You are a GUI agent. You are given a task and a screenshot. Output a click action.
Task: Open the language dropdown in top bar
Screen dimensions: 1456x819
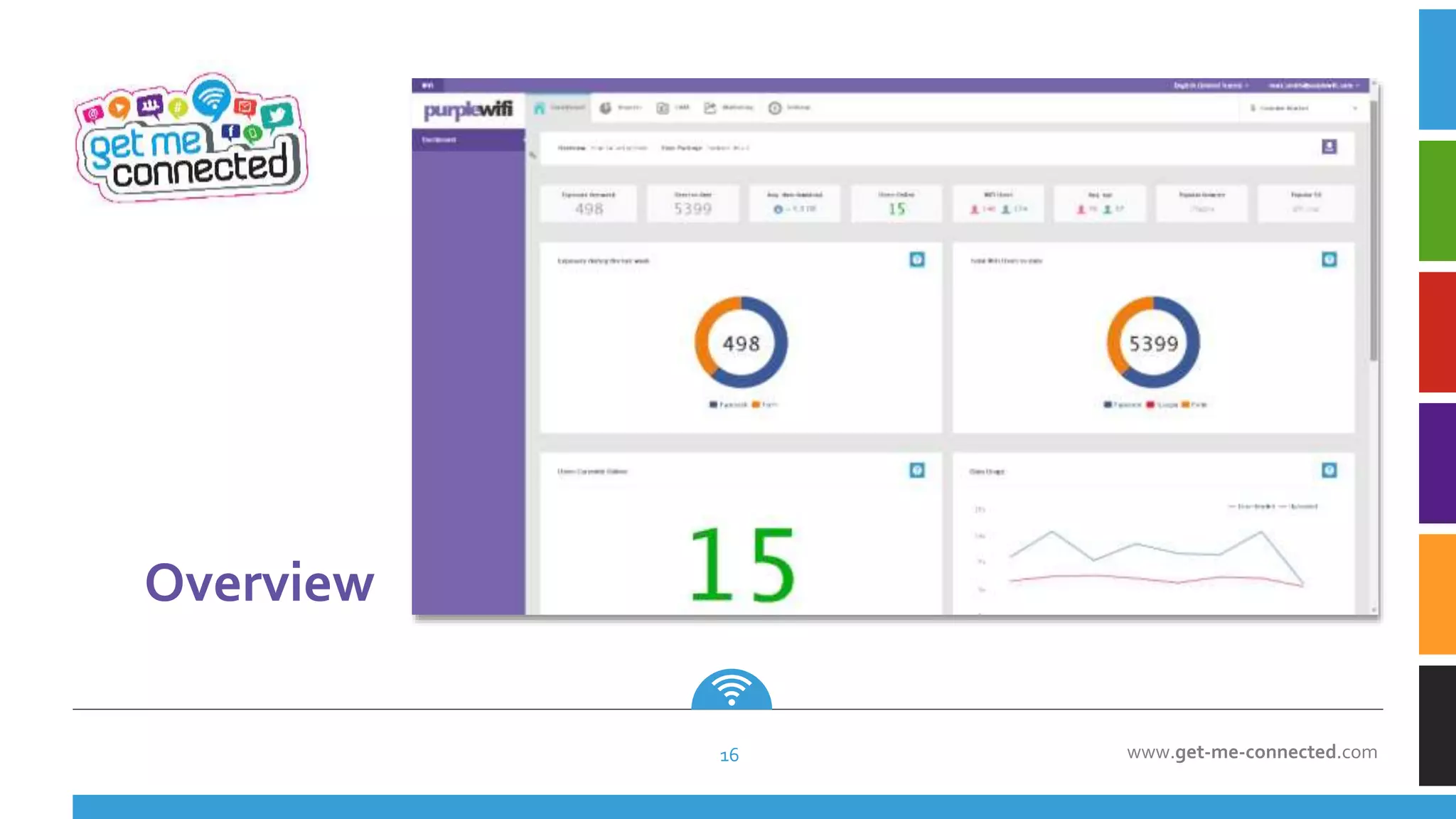1210,85
